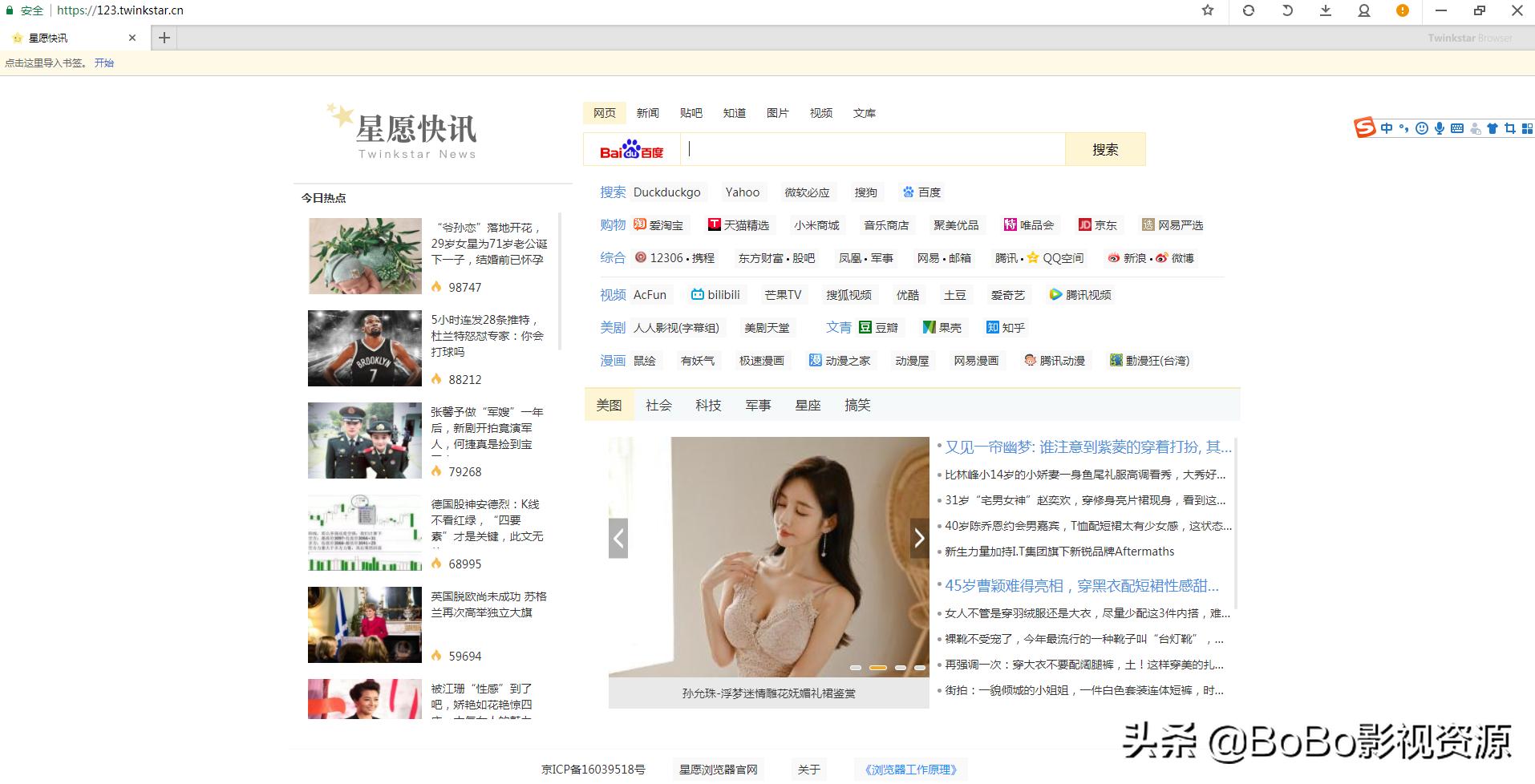
Task: Bookmark the current page with the star
Action: point(1207,10)
